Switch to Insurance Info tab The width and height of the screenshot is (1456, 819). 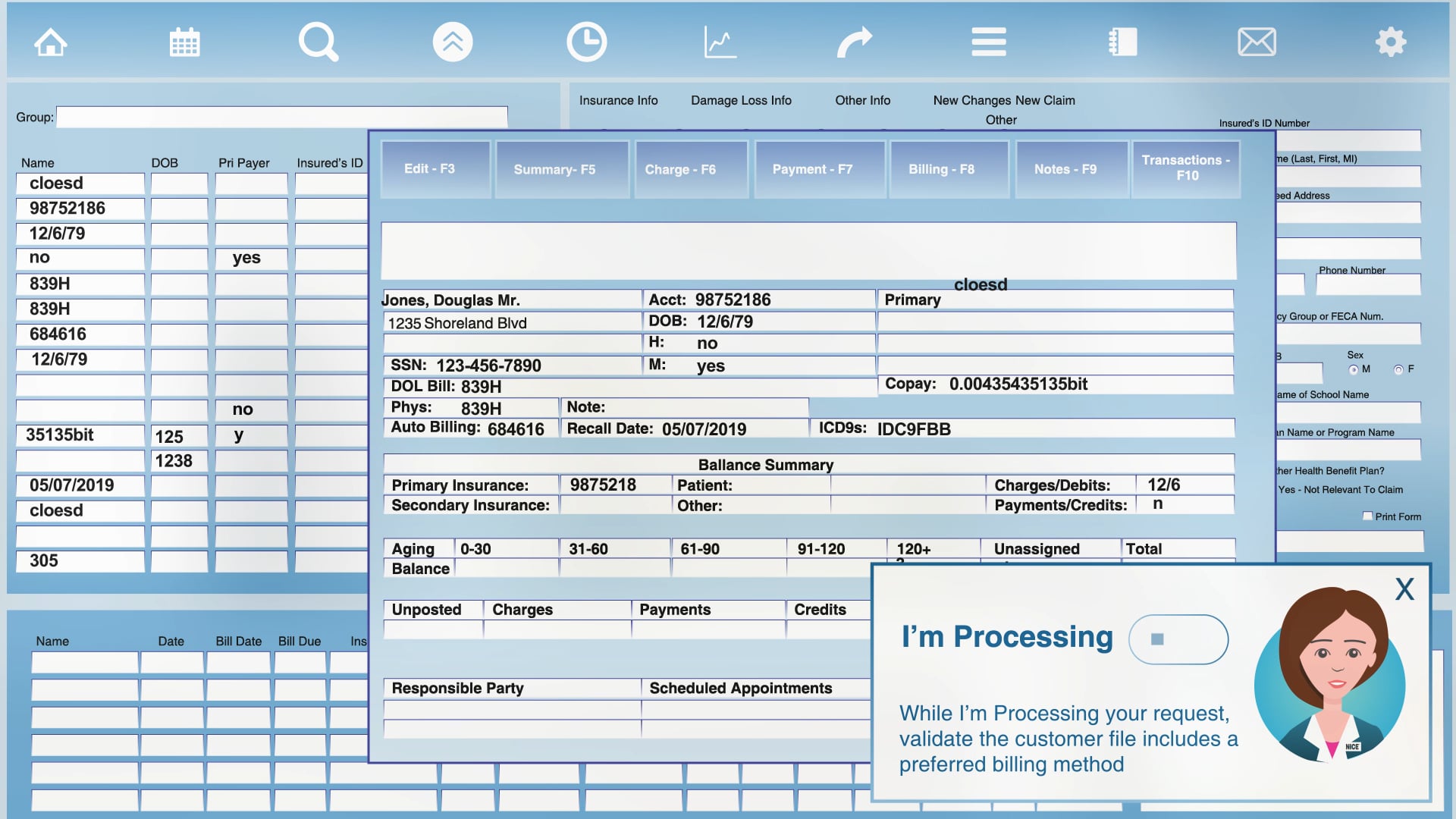[618, 100]
